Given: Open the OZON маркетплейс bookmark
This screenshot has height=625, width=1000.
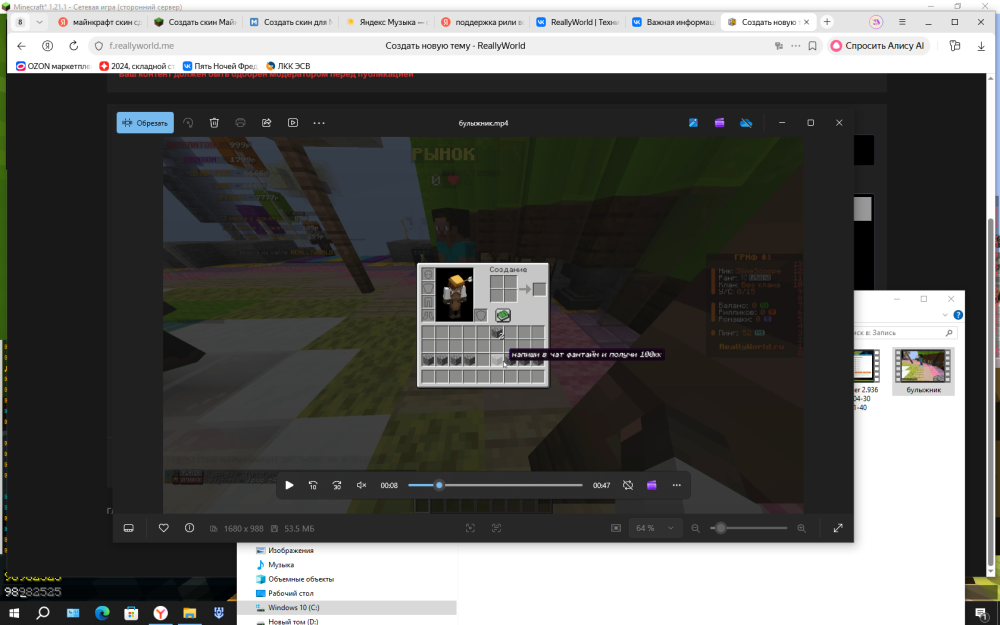Looking at the screenshot, I should click(53, 66).
